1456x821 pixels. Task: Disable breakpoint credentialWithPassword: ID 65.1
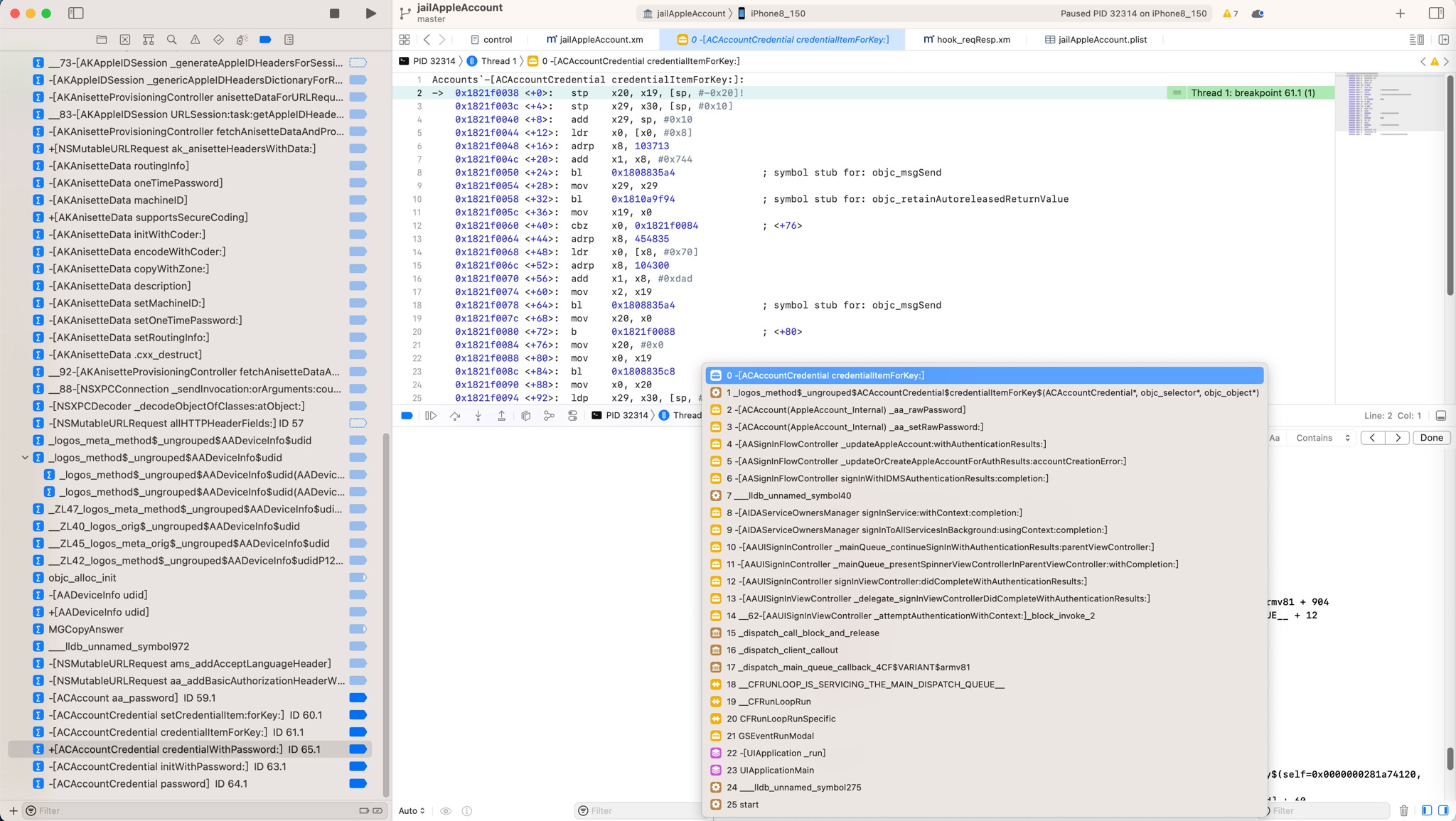[x=358, y=749]
